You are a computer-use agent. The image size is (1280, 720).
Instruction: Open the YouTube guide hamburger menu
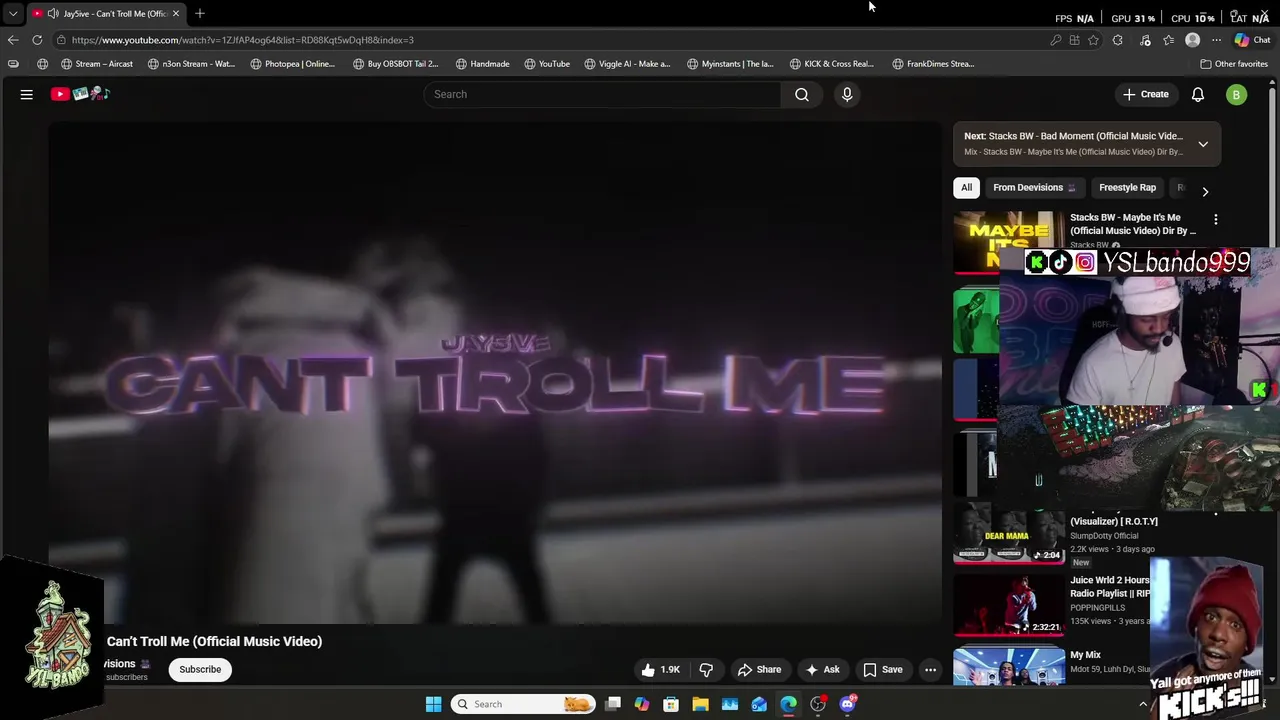pyautogui.click(x=27, y=94)
